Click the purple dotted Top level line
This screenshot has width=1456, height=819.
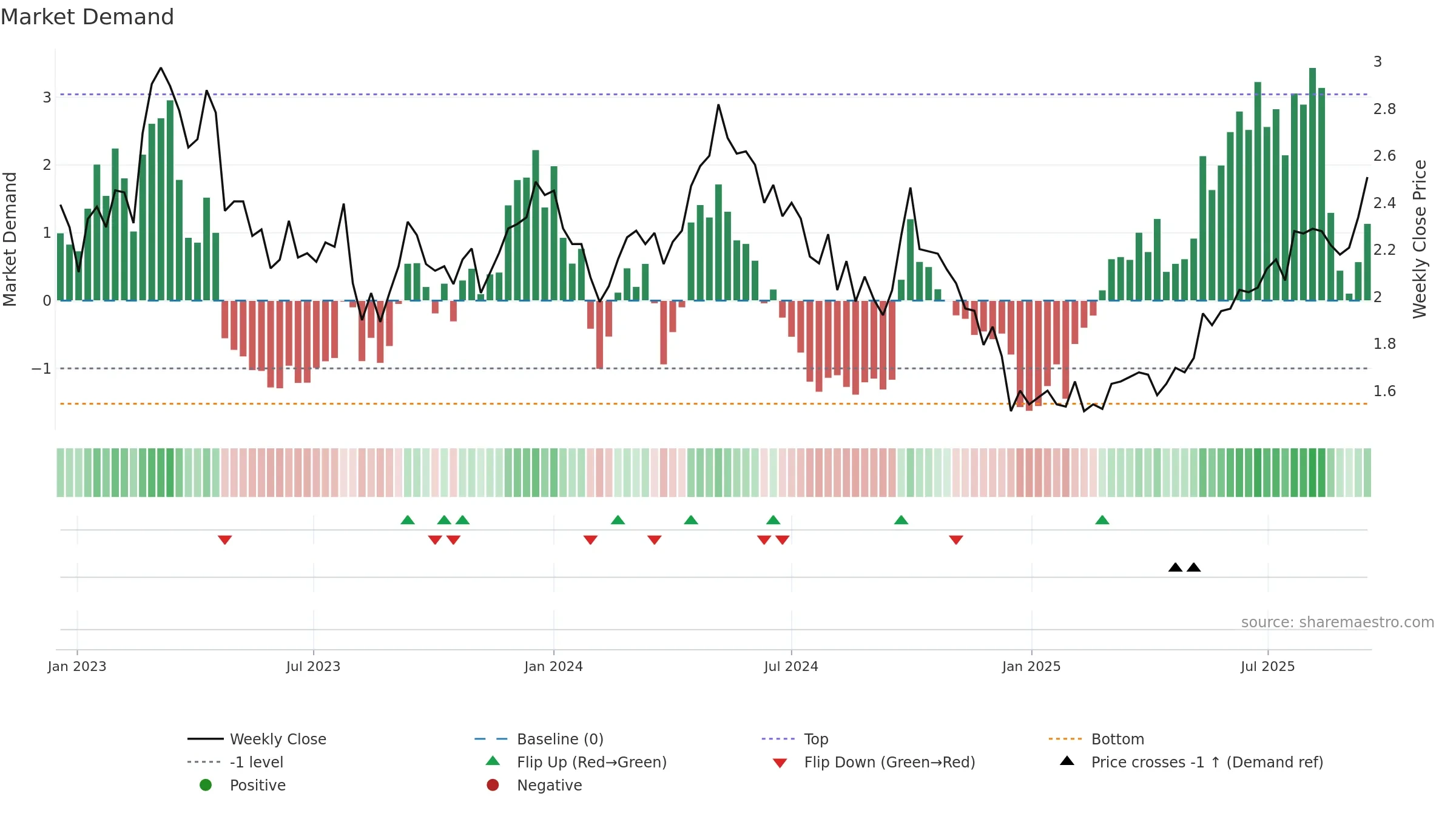pos(713,95)
